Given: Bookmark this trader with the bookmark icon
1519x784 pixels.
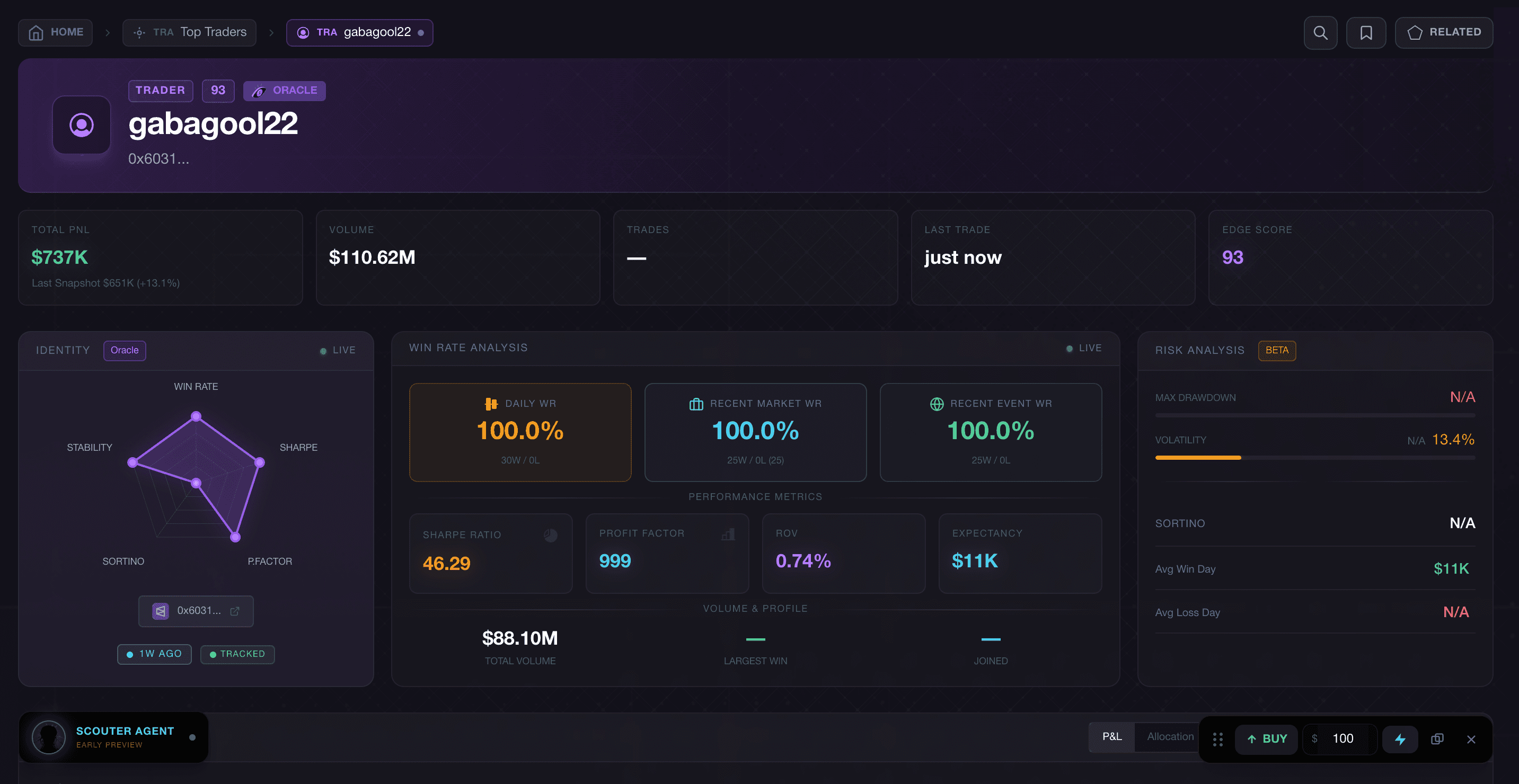Looking at the screenshot, I should point(1366,32).
